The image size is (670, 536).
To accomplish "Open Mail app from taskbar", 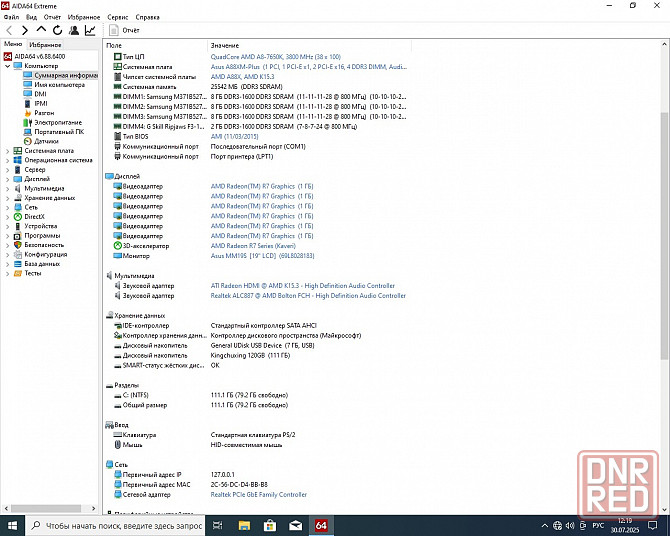I will pyautogui.click(x=295, y=526).
